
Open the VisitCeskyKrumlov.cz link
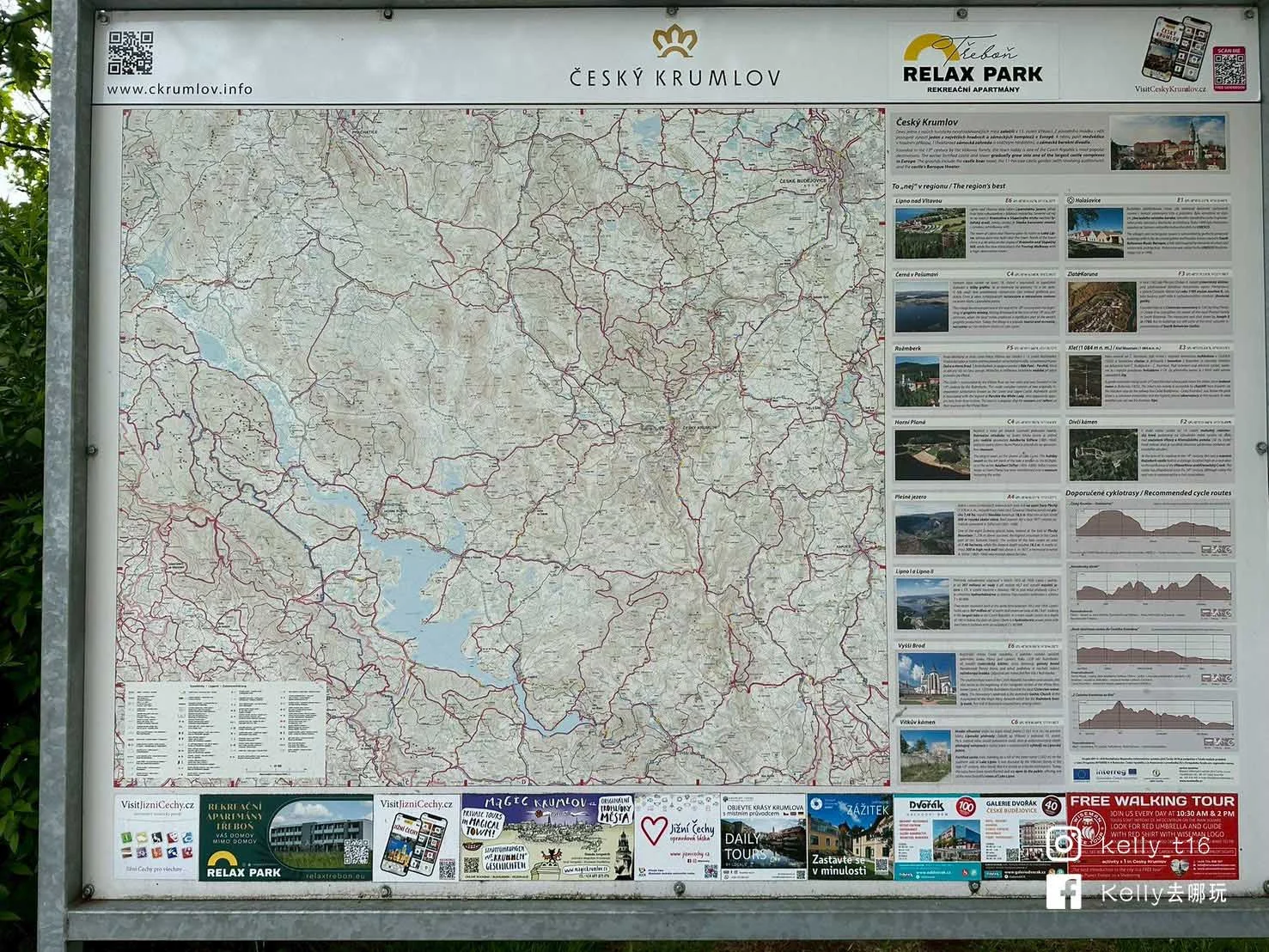(1169, 88)
